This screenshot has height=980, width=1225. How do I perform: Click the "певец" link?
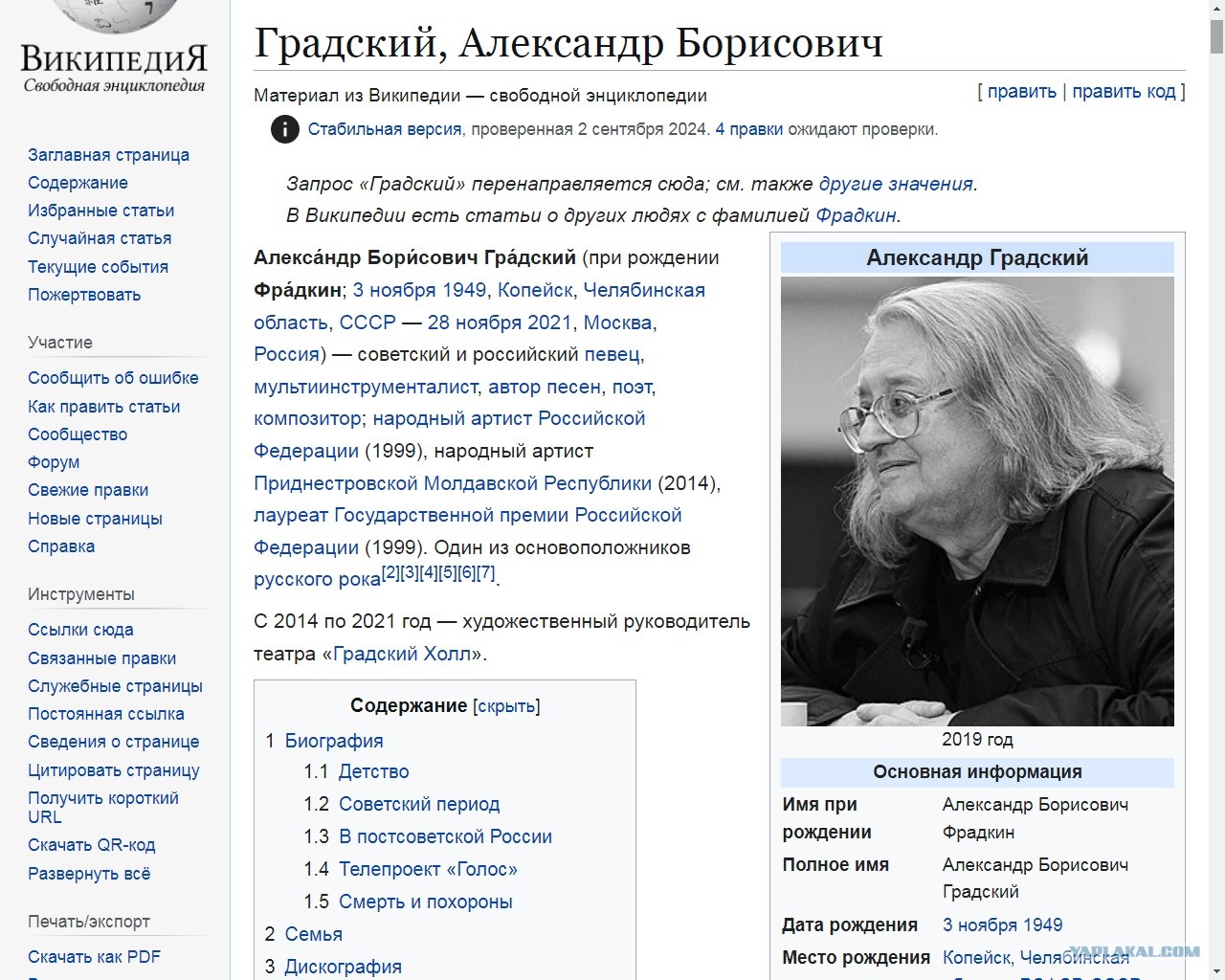(x=612, y=354)
